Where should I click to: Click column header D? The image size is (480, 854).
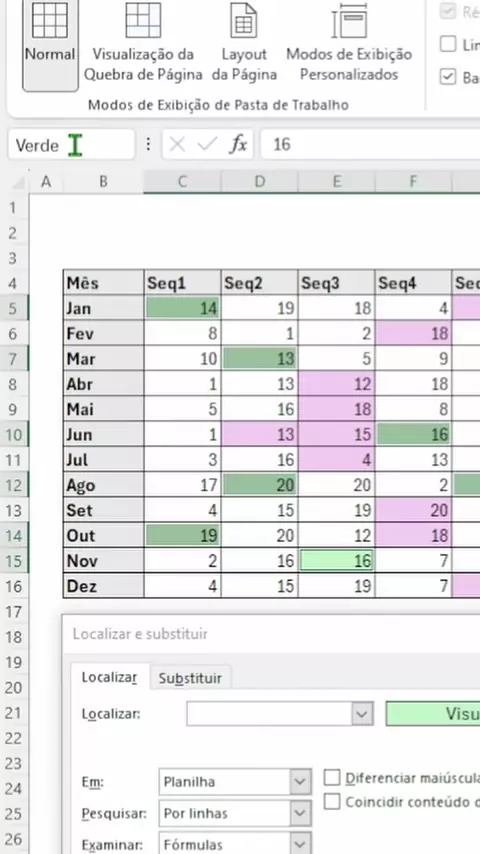tap(259, 181)
